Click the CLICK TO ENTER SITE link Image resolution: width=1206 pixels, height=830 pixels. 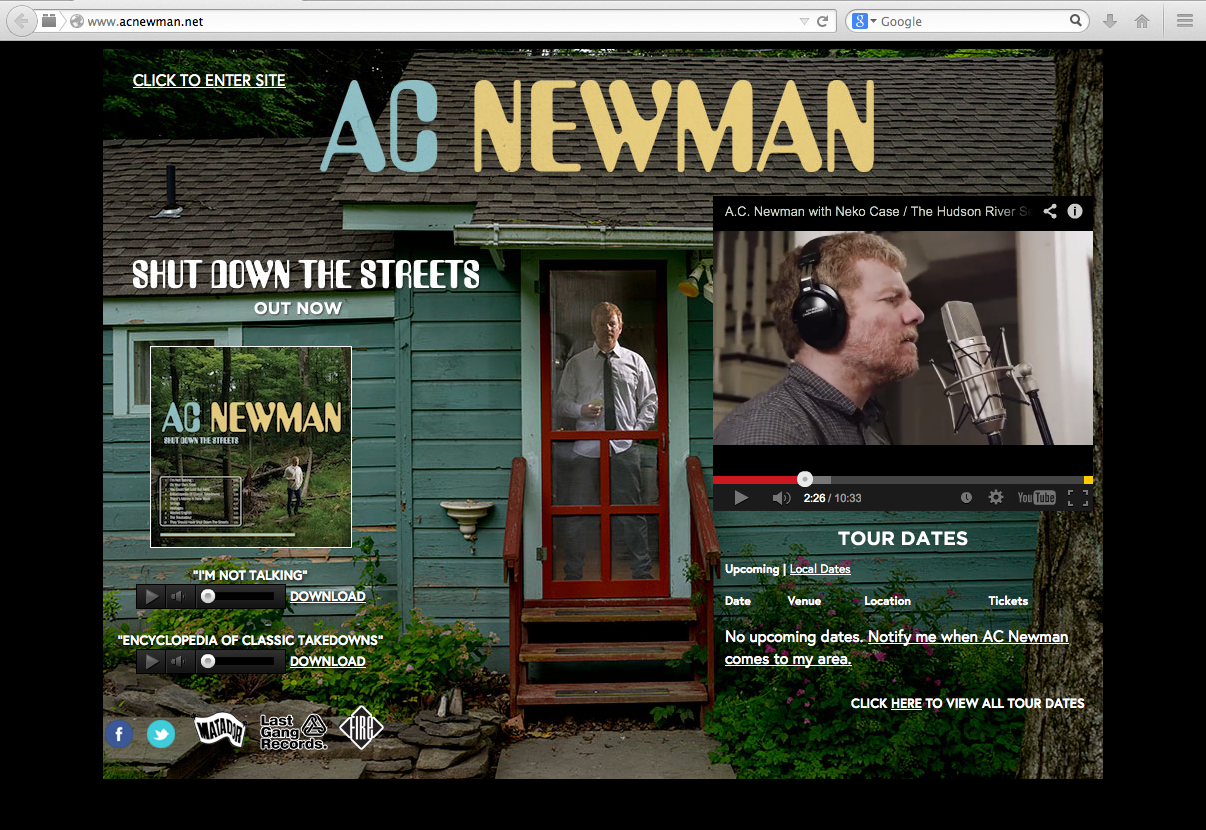[x=209, y=80]
